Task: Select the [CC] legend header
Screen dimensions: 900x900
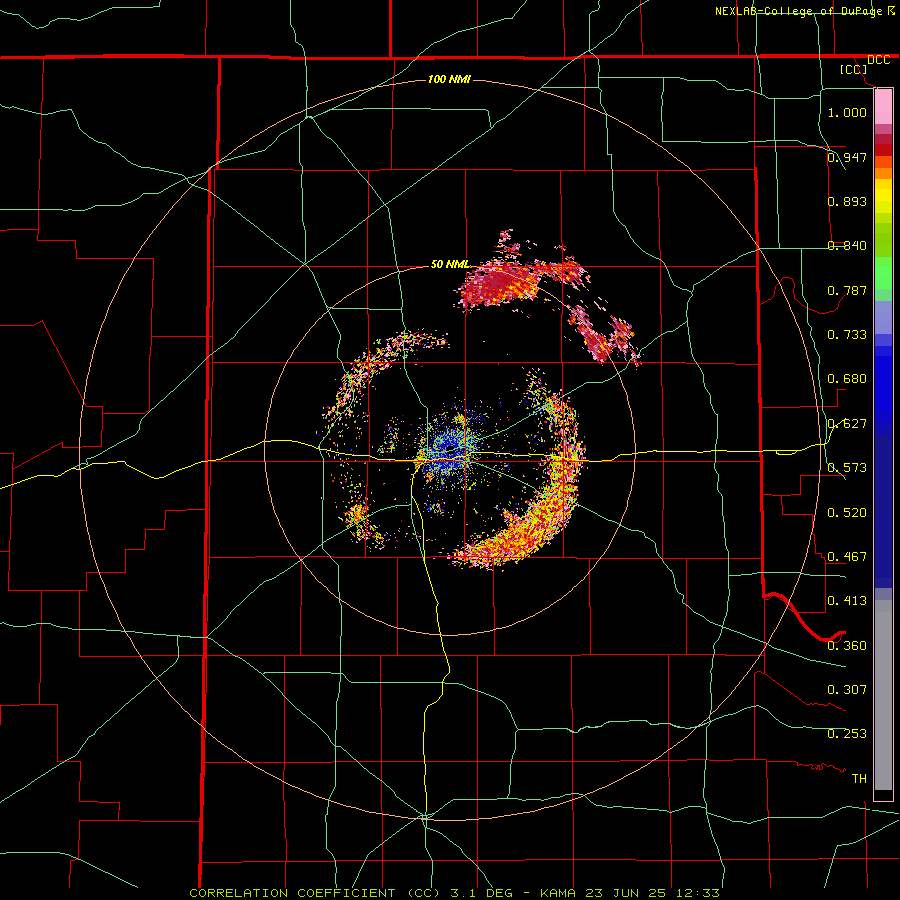Action: [x=854, y=69]
